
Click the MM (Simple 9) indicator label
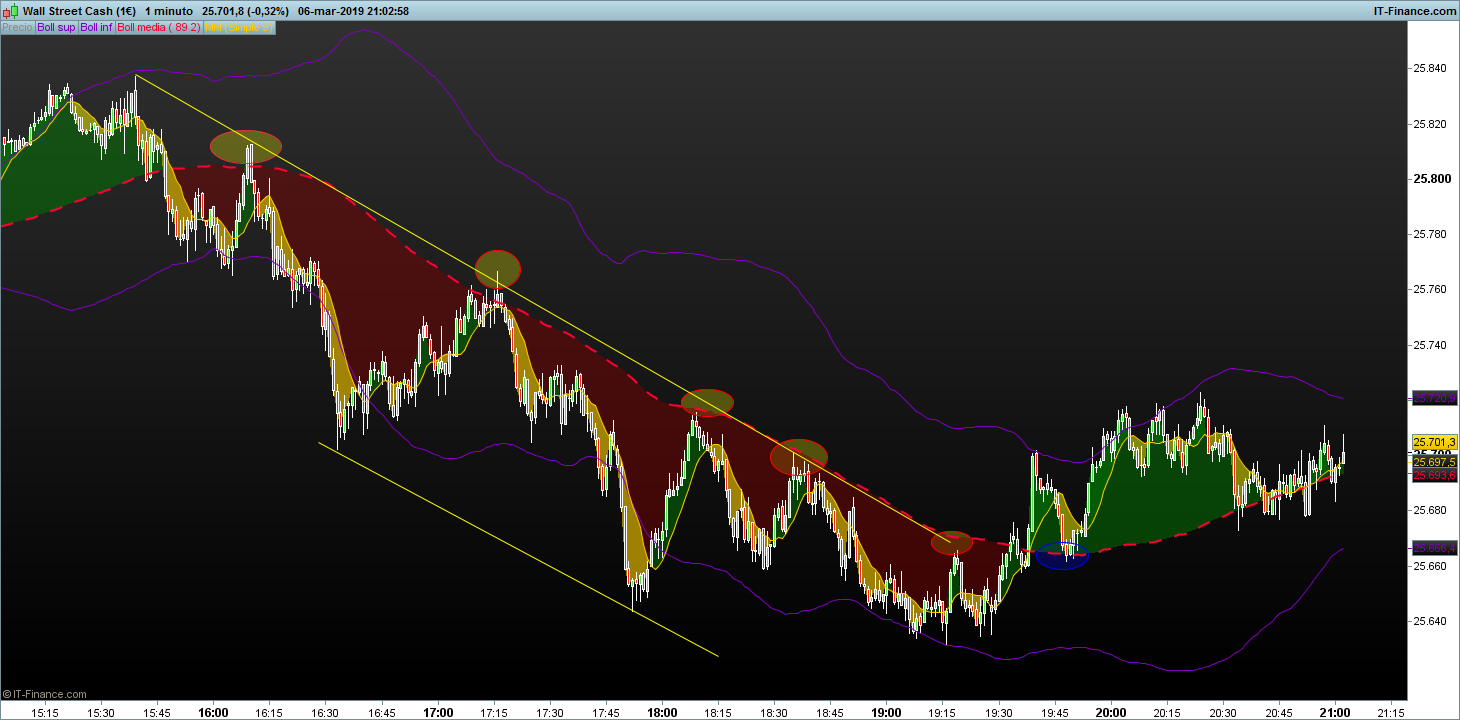(239, 28)
